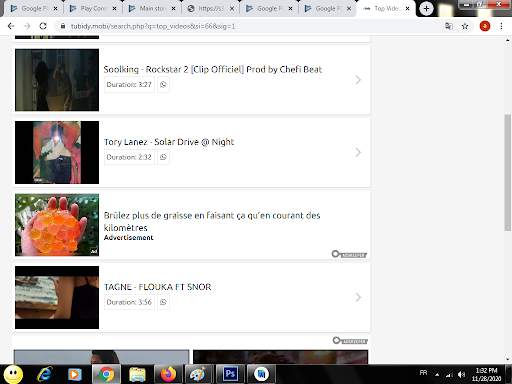Click the FR language indicator

[423, 373]
